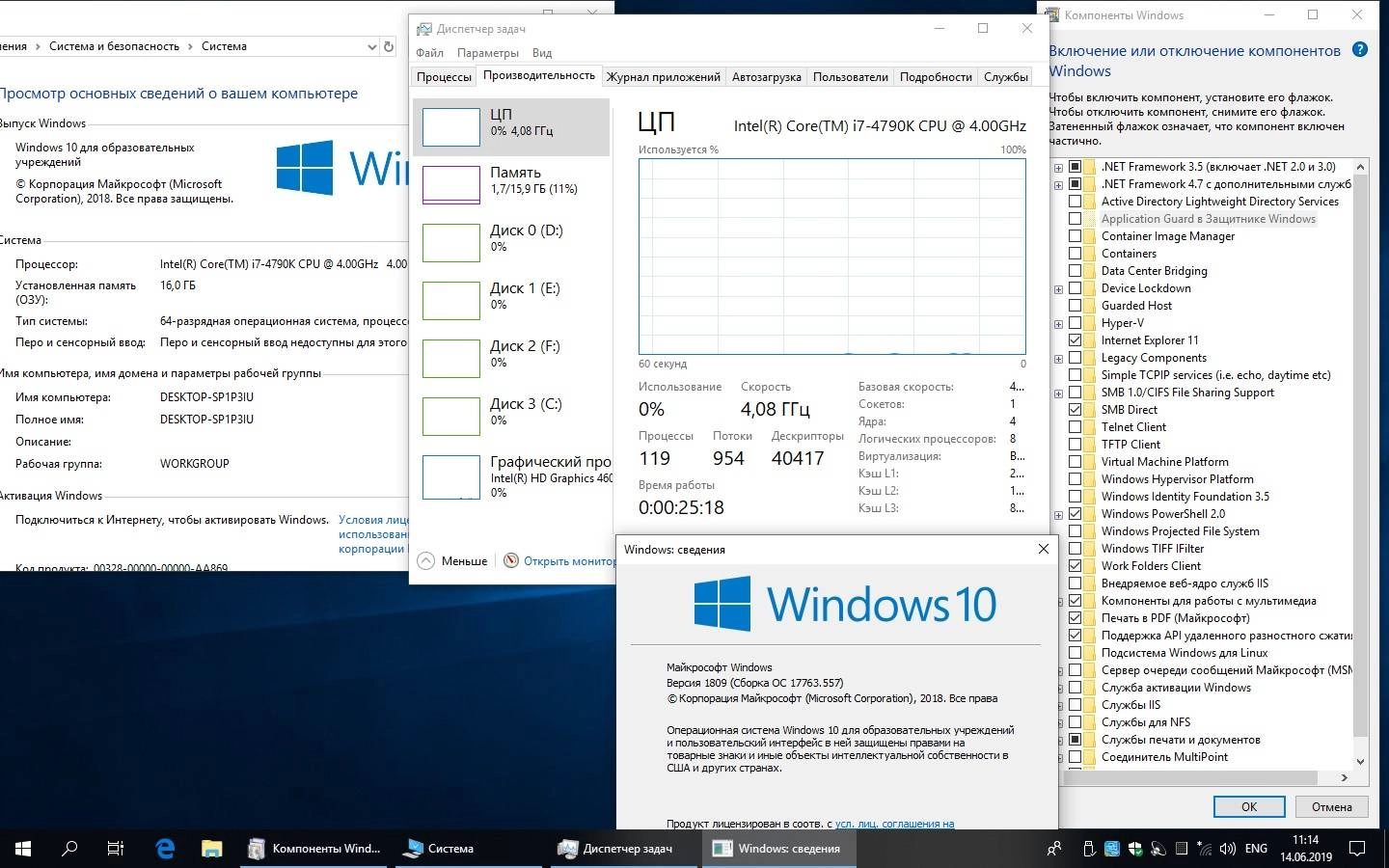Toggle the Active Directory Lightweight Directory Services checkbox
1389x868 pixels.
(x=1075, y=202)
